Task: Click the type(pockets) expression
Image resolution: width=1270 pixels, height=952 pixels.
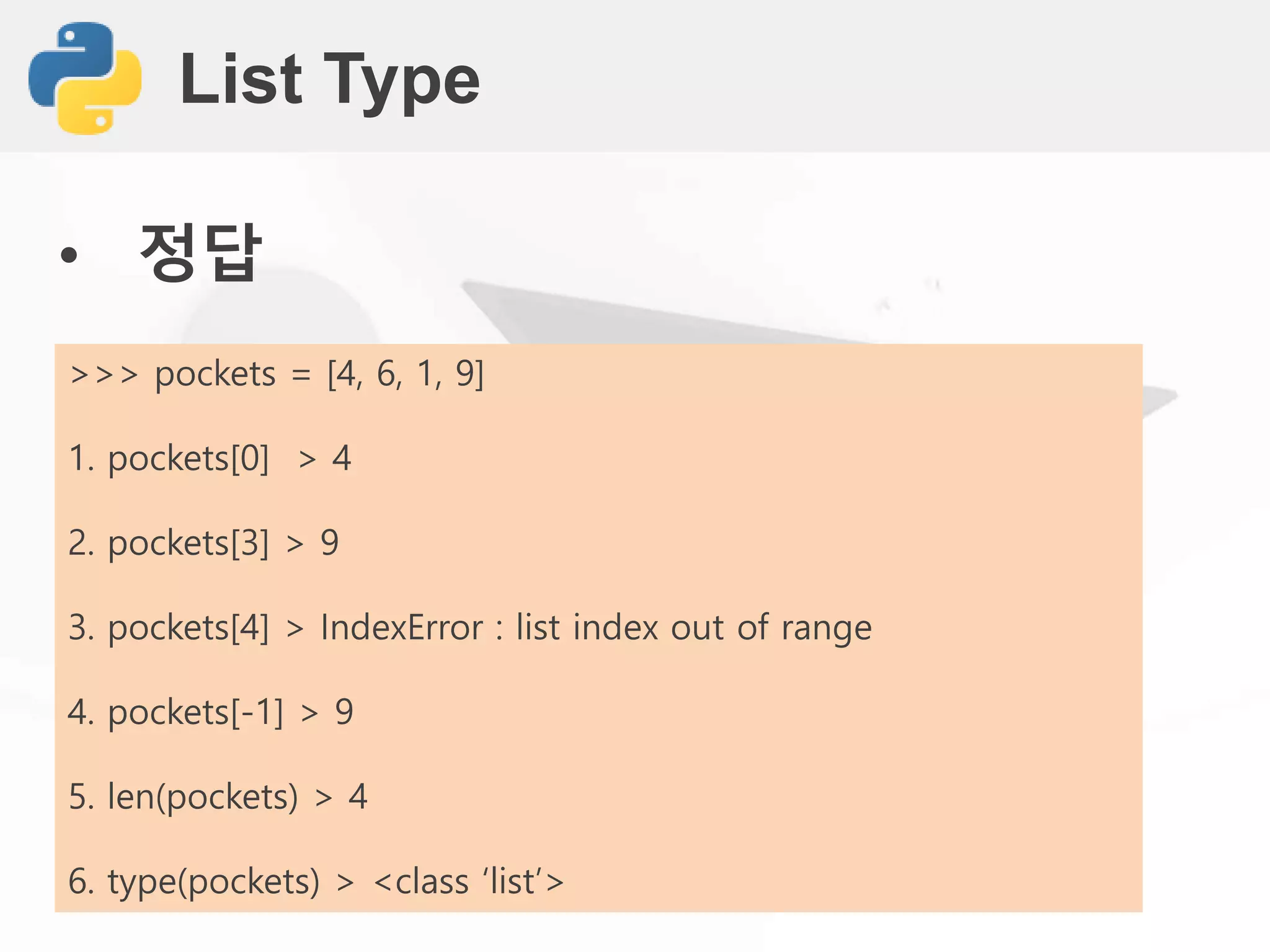Action: (x=213, y=881)
